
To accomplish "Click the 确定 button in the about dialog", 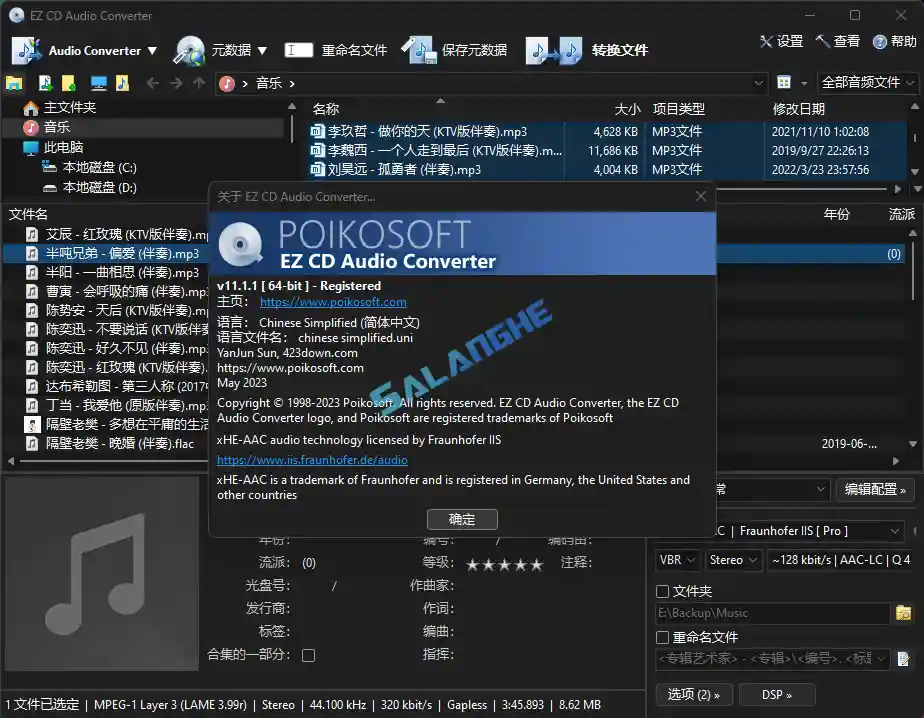I will 462,519.
